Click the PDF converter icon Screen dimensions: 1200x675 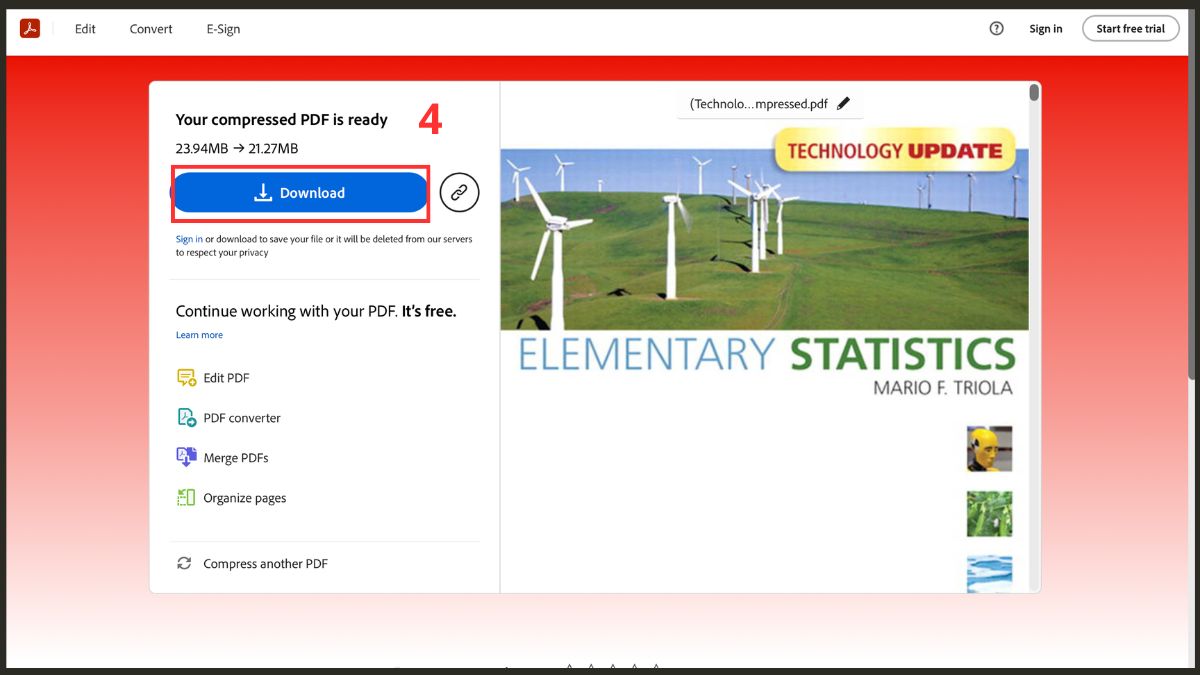click(186, 418)
